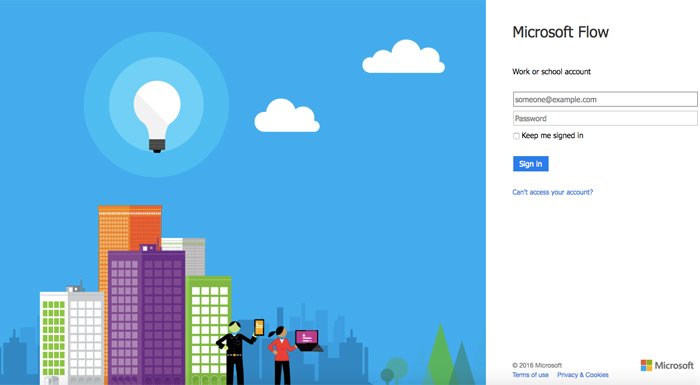Focus the Password input field
The width and height of the screenshot is (700, 385).
click(x=605, y=118)
